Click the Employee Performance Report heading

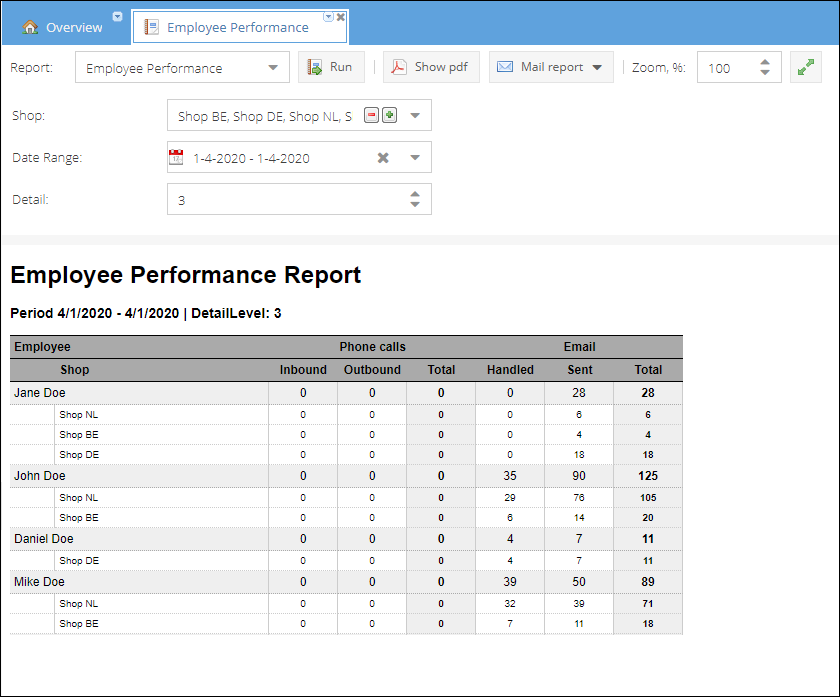pos(185,275)
